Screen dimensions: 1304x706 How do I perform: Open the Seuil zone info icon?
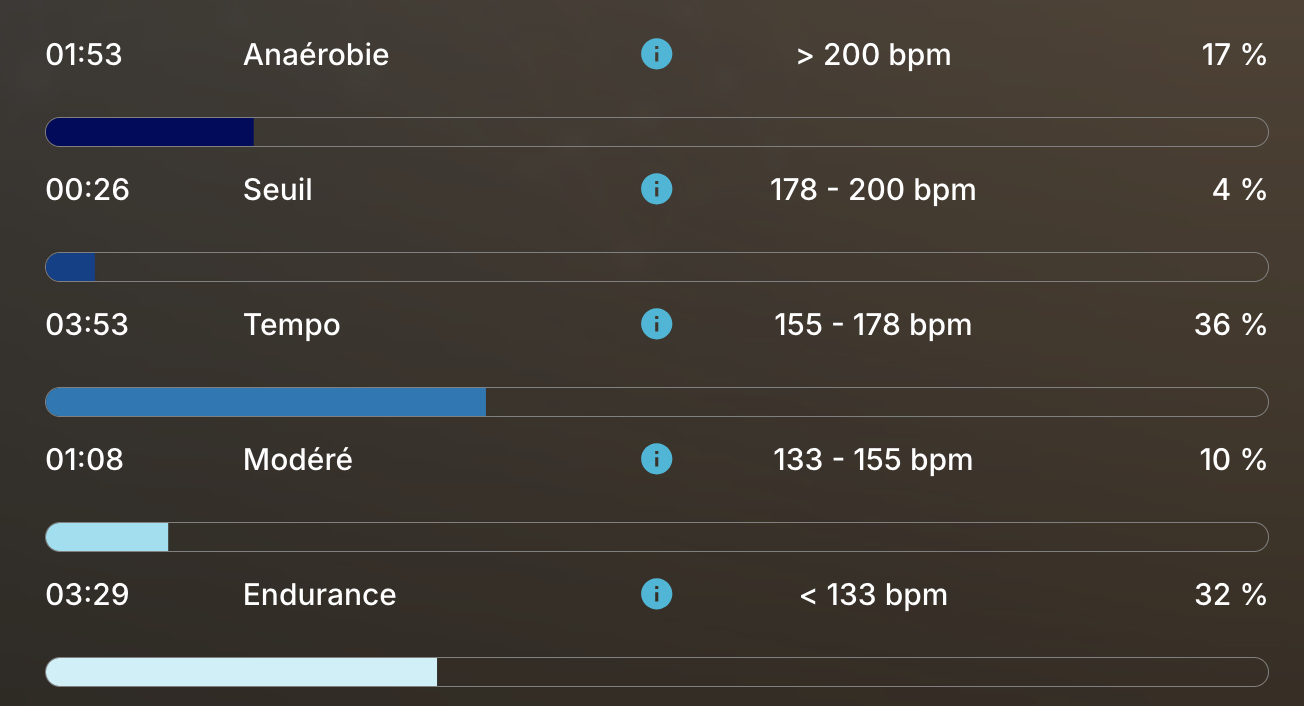coord(656,189)
